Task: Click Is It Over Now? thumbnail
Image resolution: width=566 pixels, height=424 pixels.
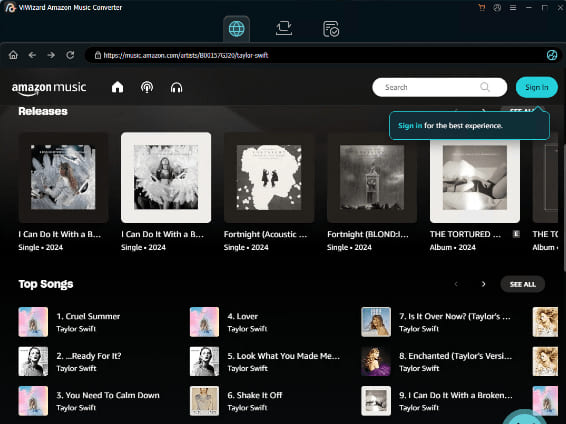Action: 376,322
